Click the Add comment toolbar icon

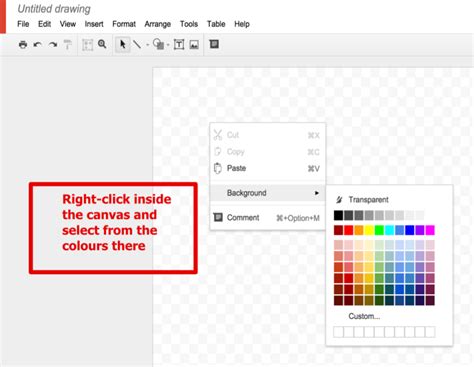tap(214, 44)
